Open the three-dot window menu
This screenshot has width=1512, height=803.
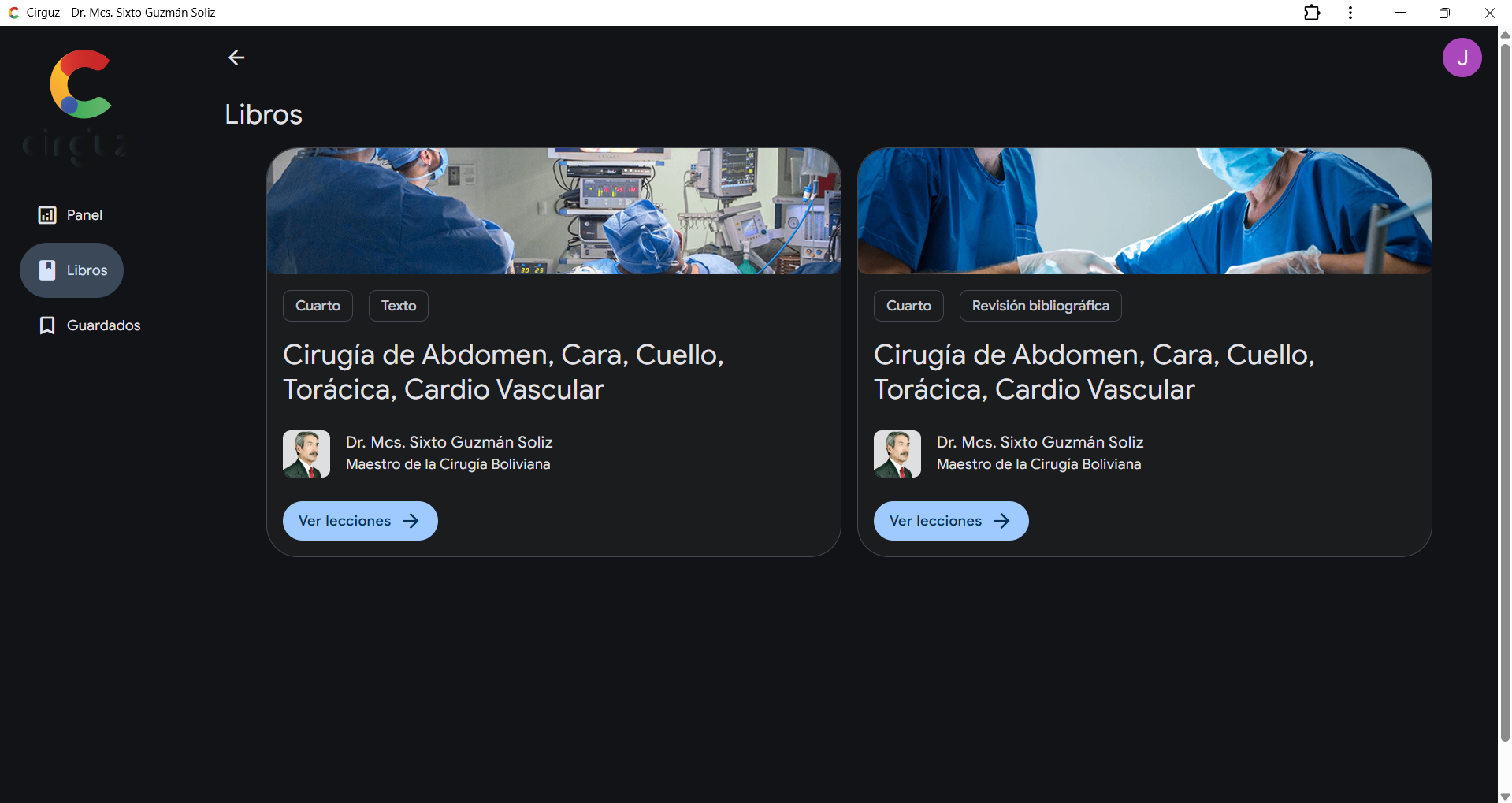[1350, 13]
